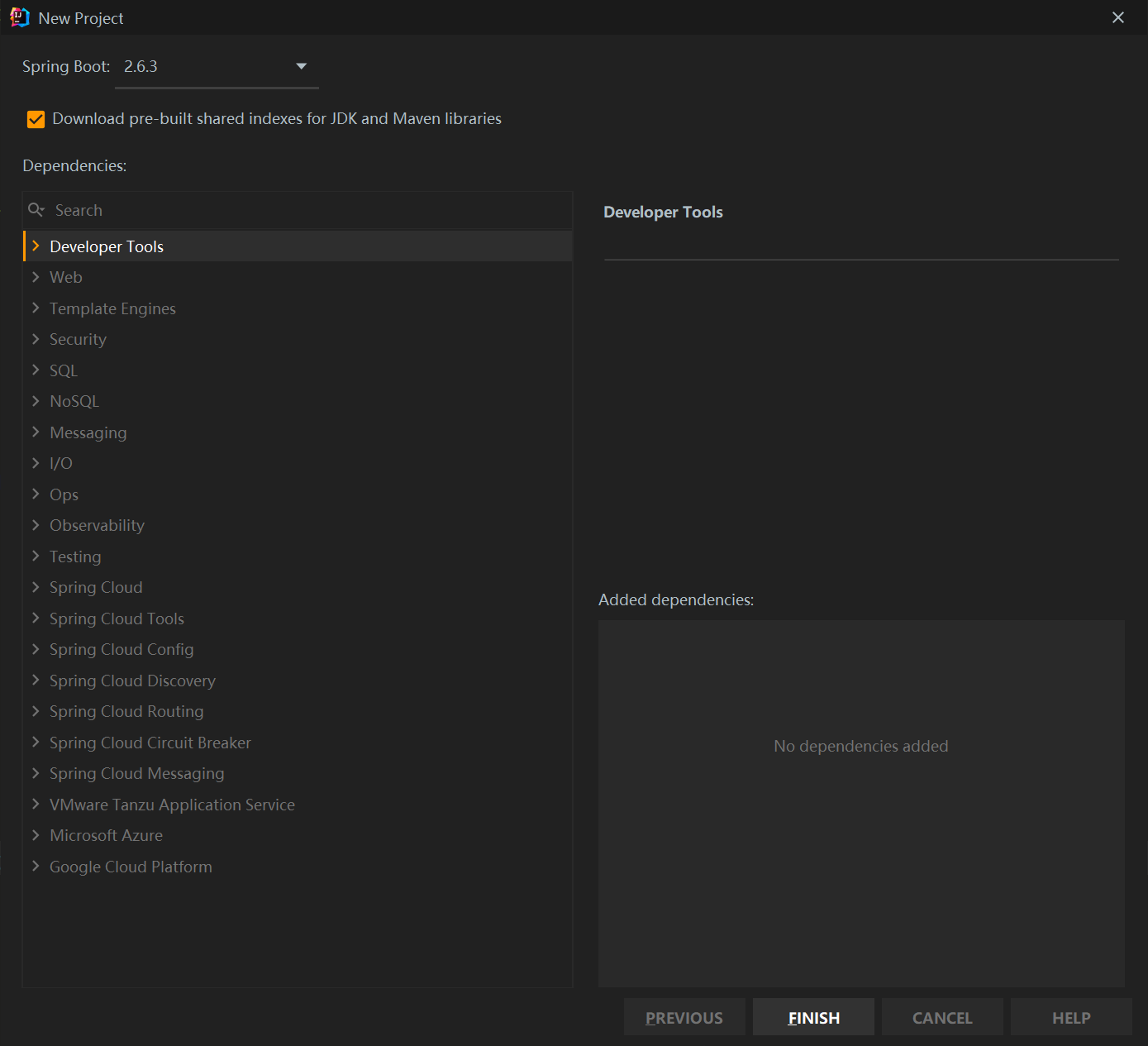
Task: Expand the Spring Cloud Circuit Breaker chevron
Action: 36,743
